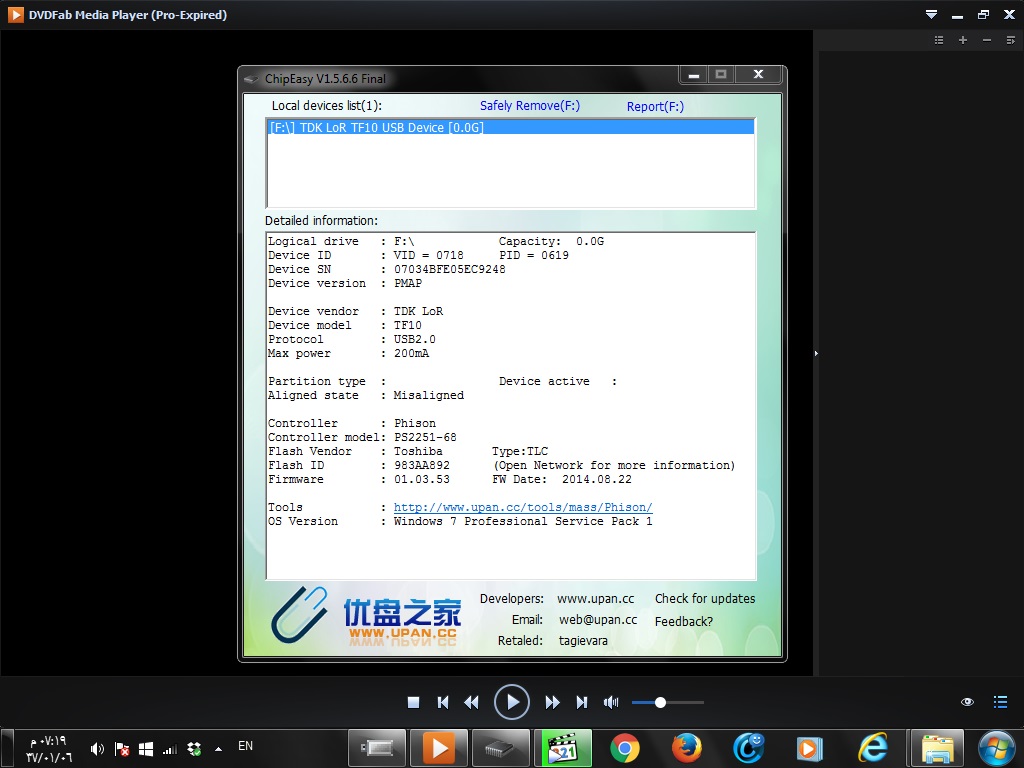Click firmware version 01.03.53
1024x768 pixels.
(421, 479)
